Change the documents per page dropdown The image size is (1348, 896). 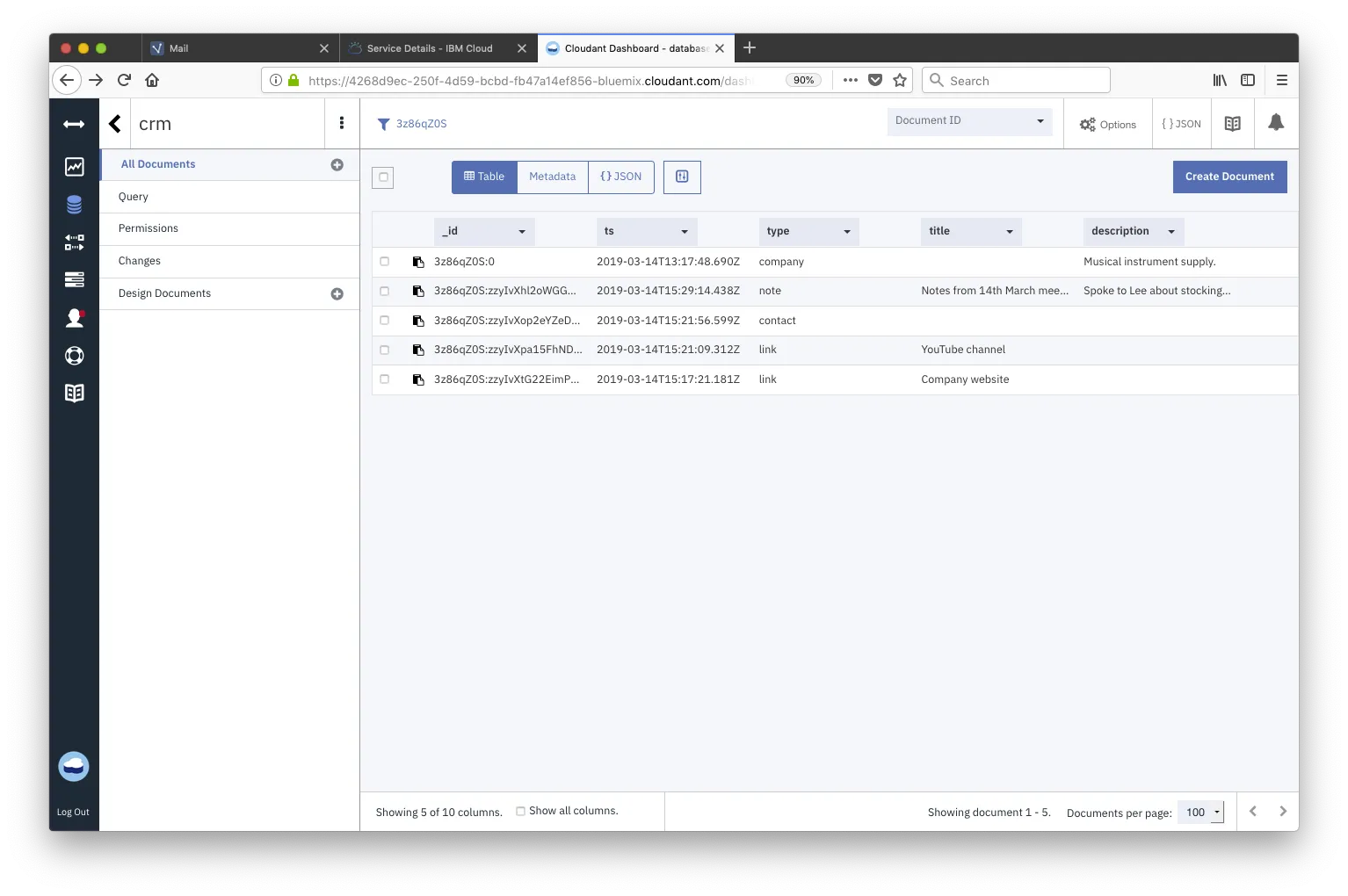[1200, 813]
